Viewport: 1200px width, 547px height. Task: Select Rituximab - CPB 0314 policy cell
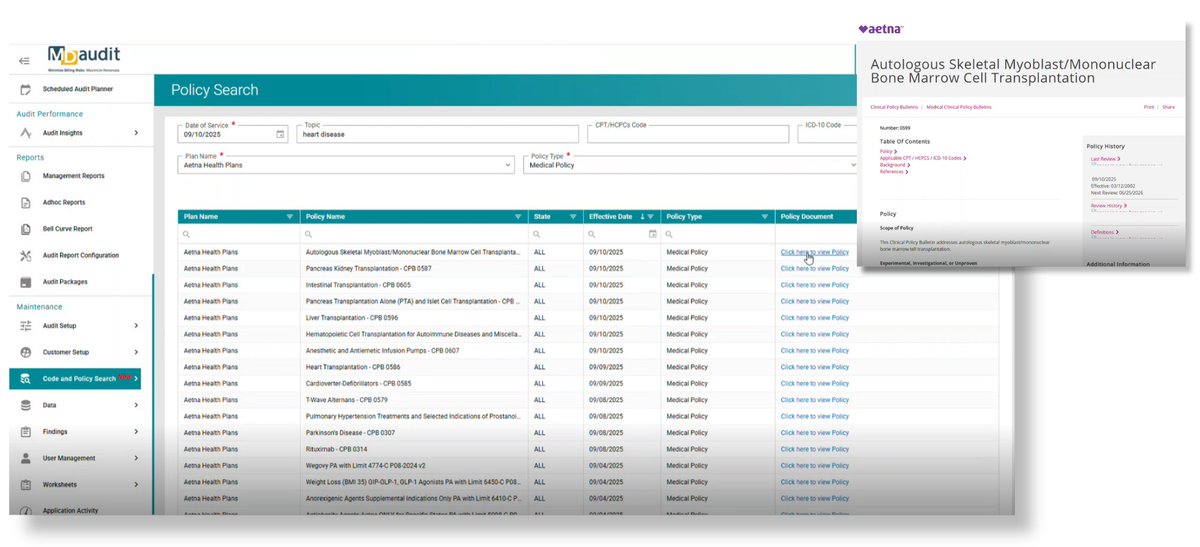tap(413, 449)
